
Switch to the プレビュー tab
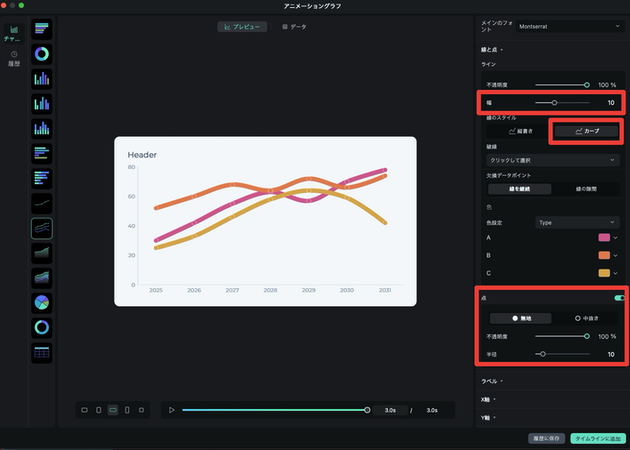242,26
